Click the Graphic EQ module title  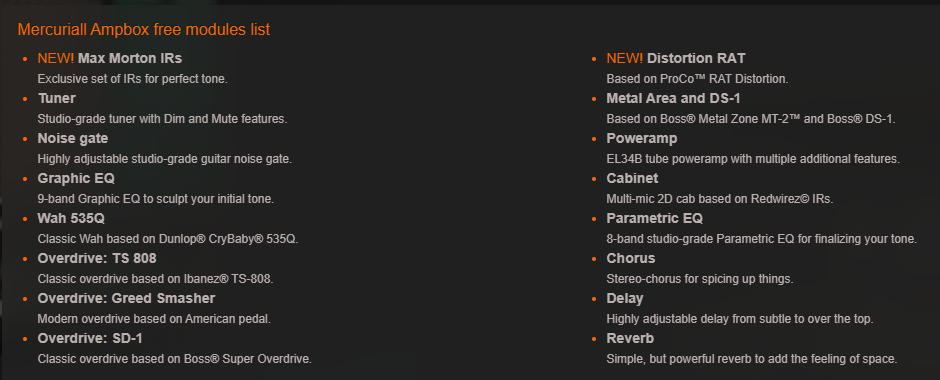76,179
